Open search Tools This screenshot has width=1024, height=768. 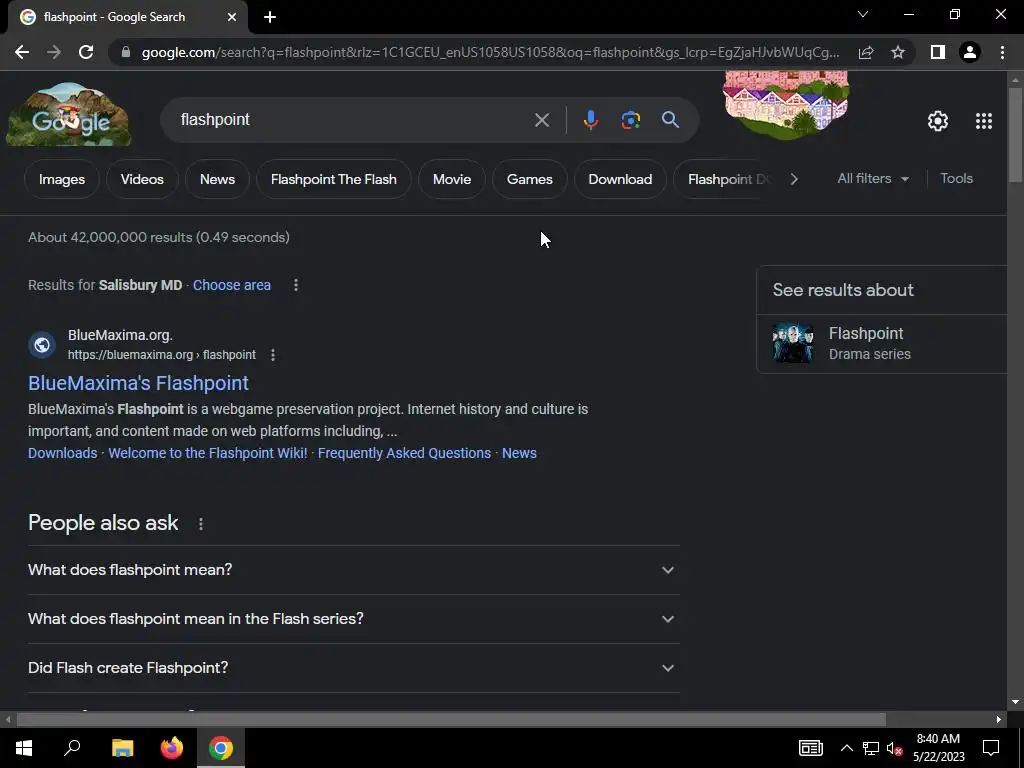(x=956, y=178)
